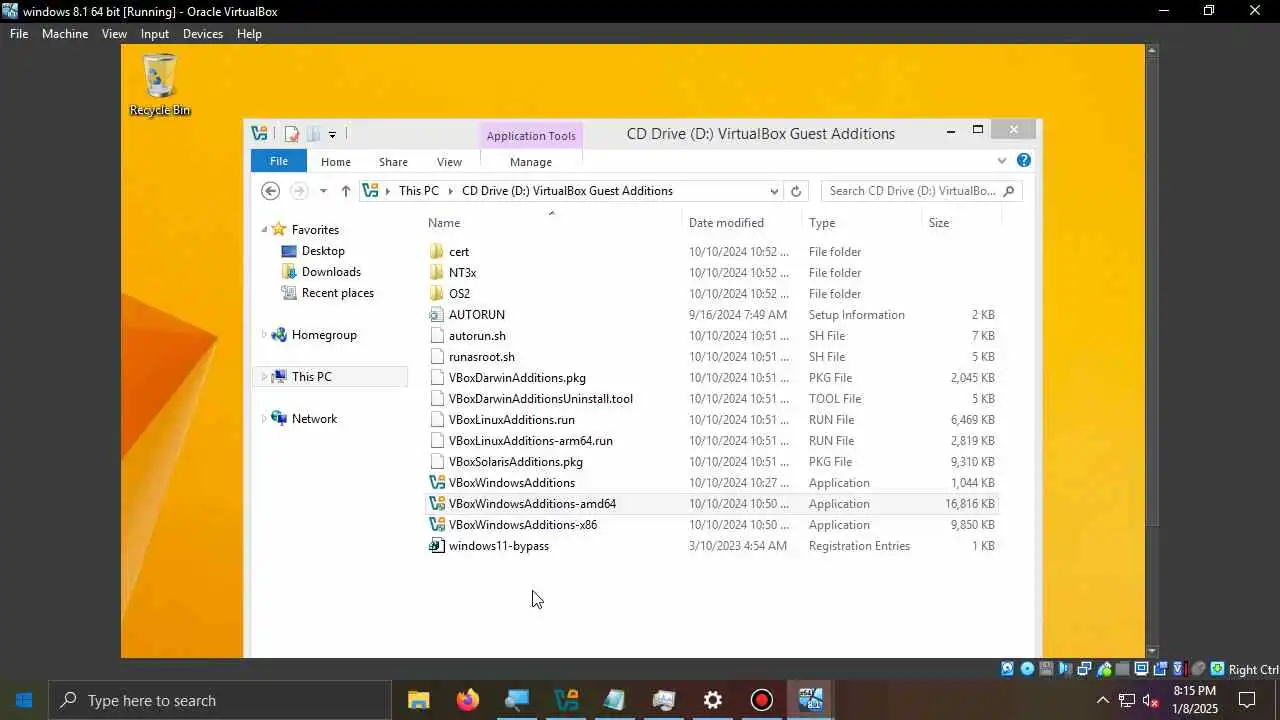Click the Recycle Bin desktop icon
Screen dimensions: 1280x720
pos(160,85)
